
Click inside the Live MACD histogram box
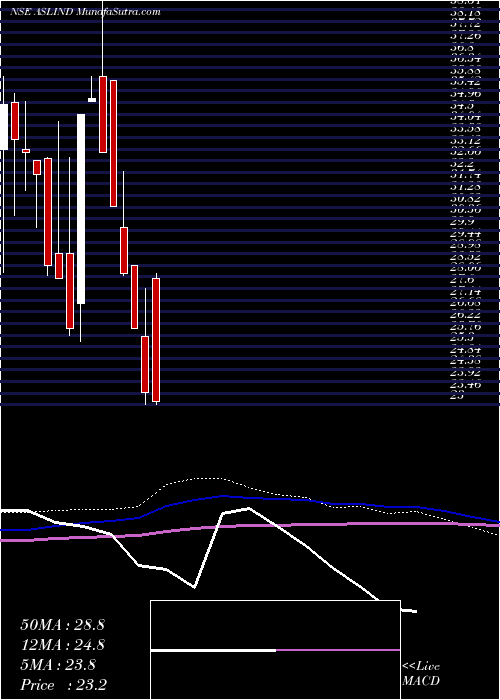click(275, 650)
